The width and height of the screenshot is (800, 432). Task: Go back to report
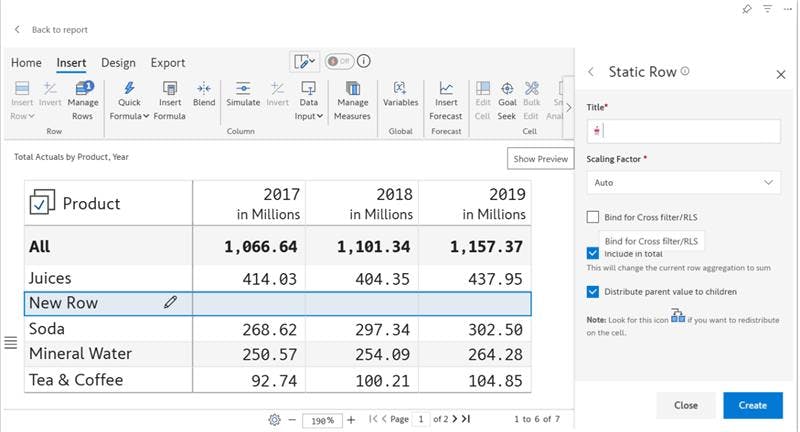52,30
